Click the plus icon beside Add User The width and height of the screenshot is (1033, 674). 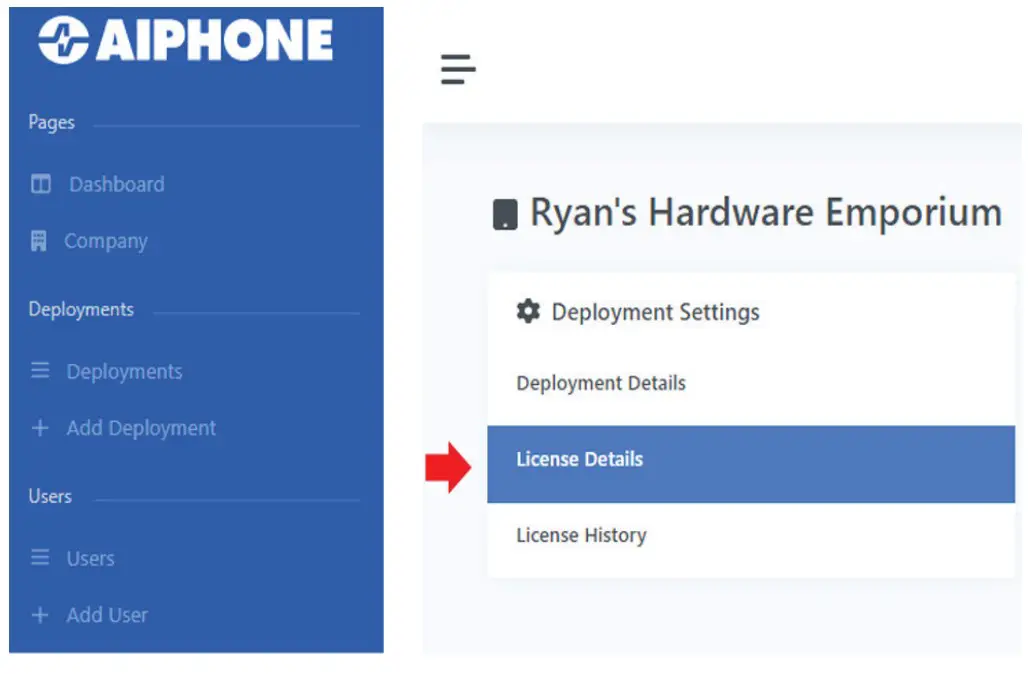click(39, 615)
